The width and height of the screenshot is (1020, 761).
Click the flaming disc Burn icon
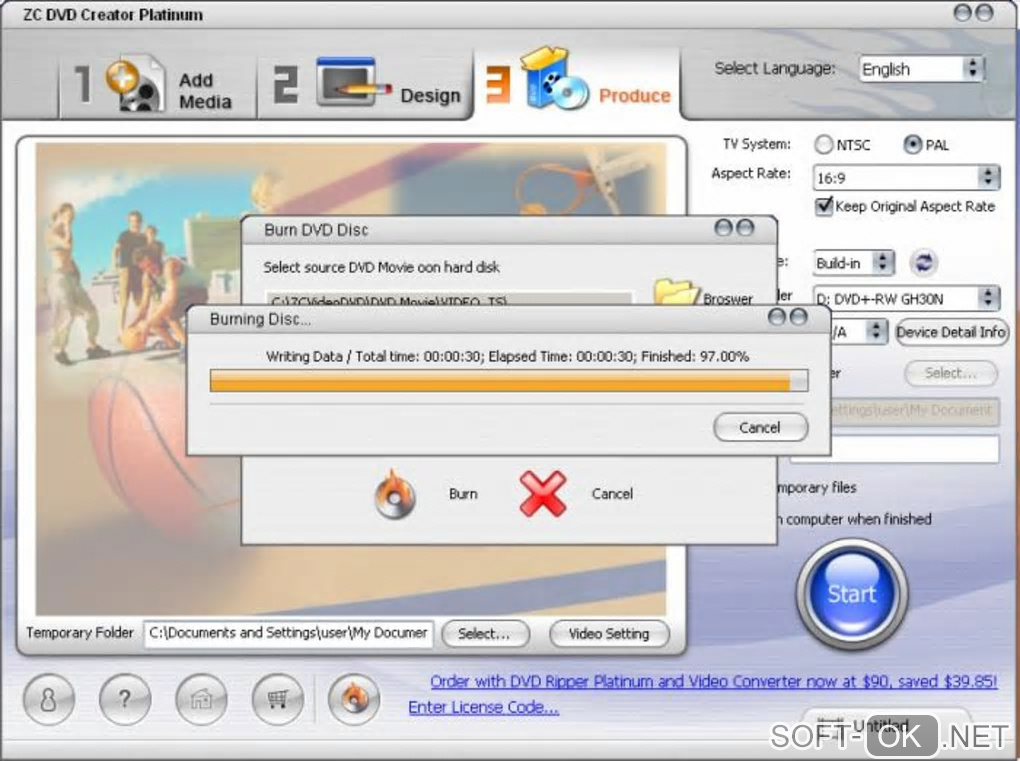[x=395, y=494]
